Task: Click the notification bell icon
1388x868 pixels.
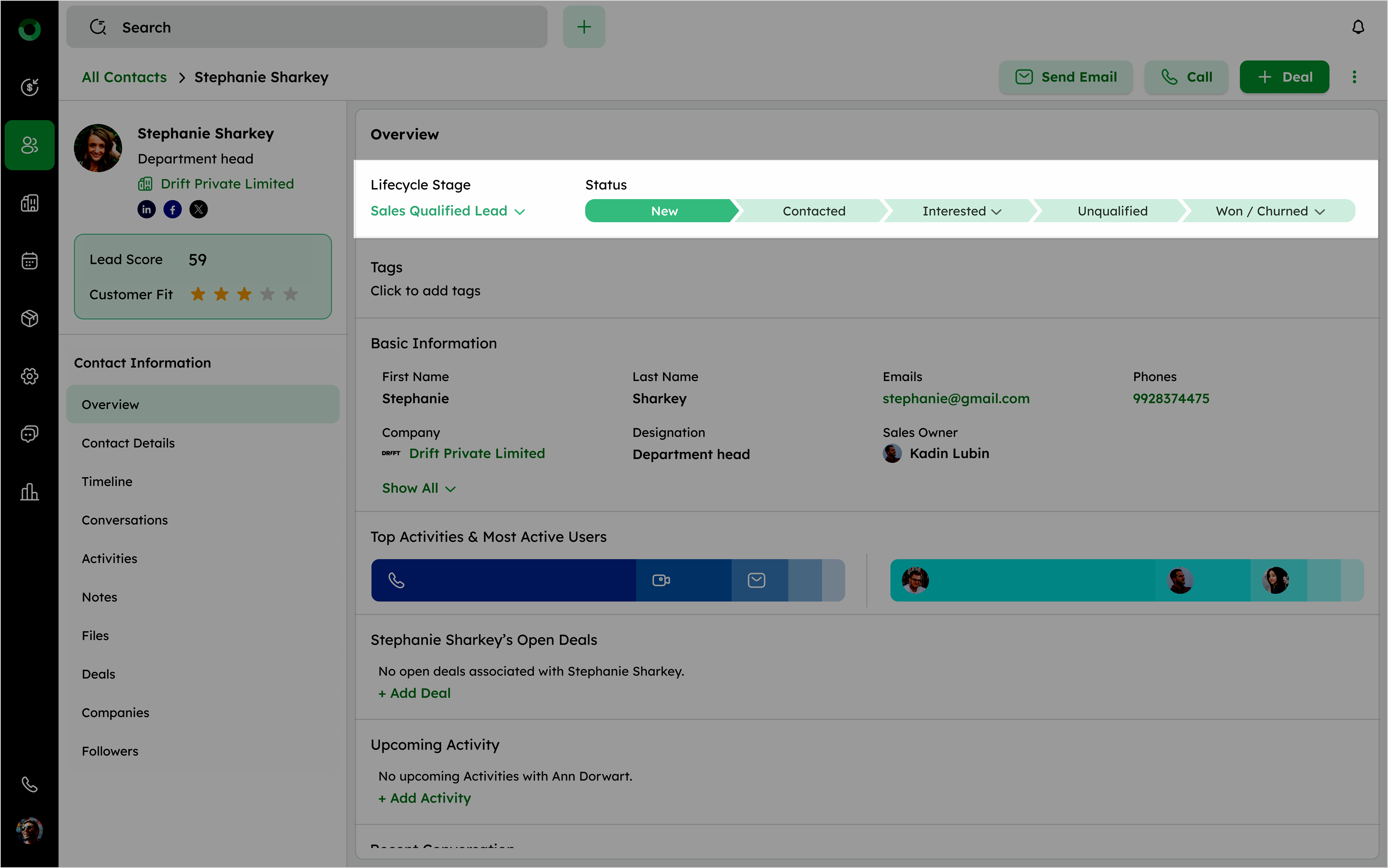Action: (1358, 27)
